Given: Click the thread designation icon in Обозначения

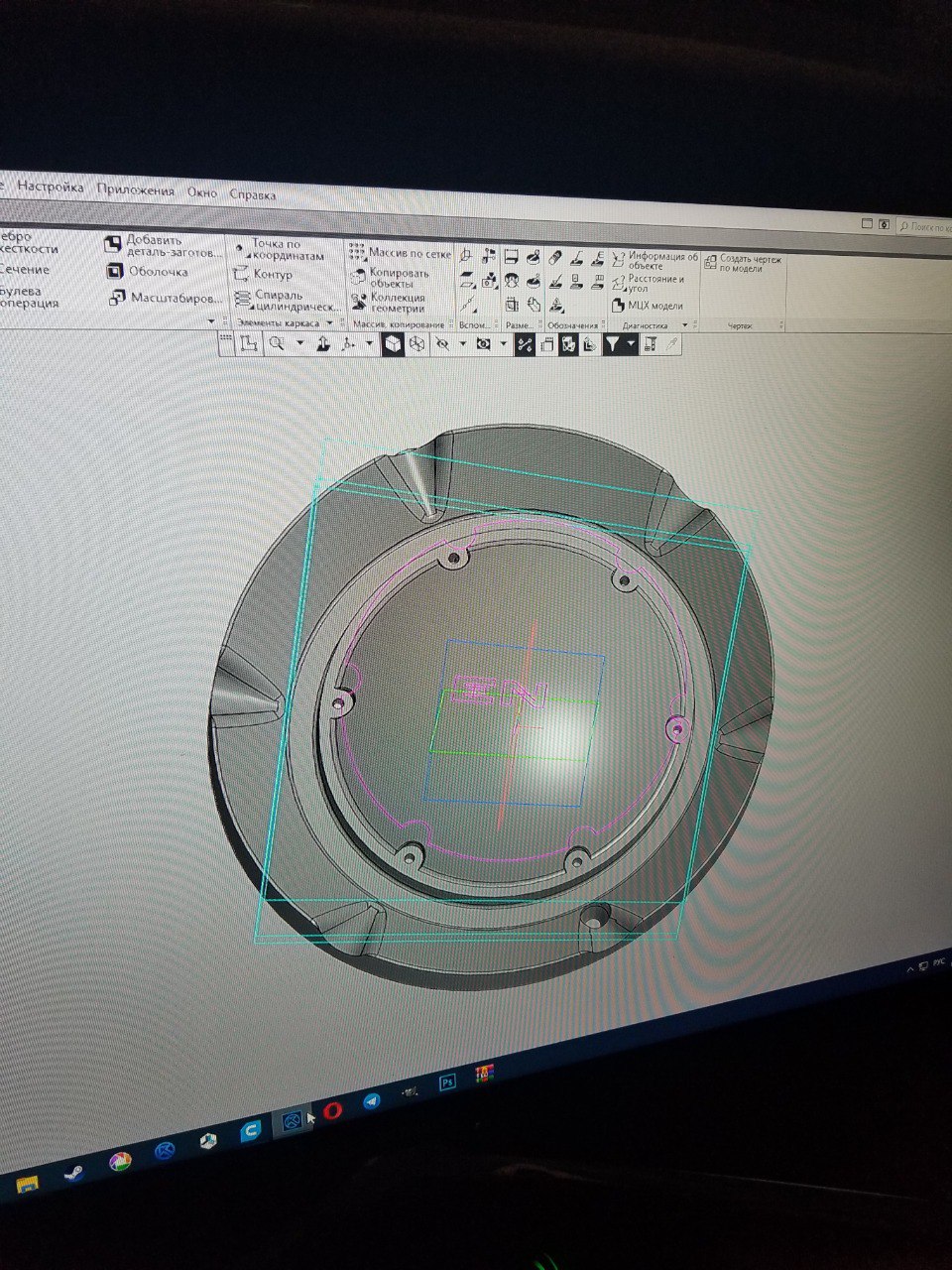Looking at the screenshot, I should (555, 258).
